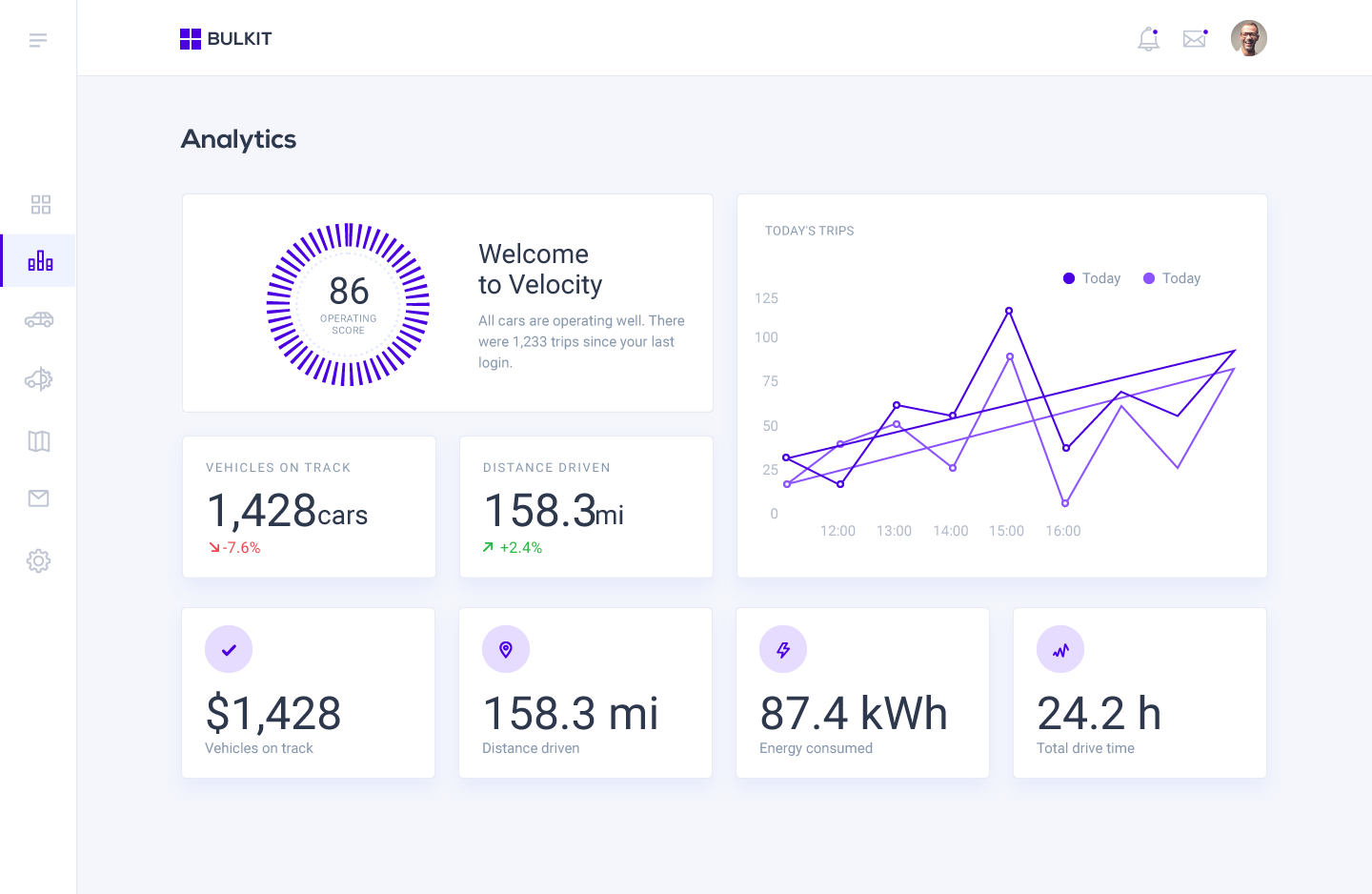Click the user profile avatar

[x=1249, y=39]
